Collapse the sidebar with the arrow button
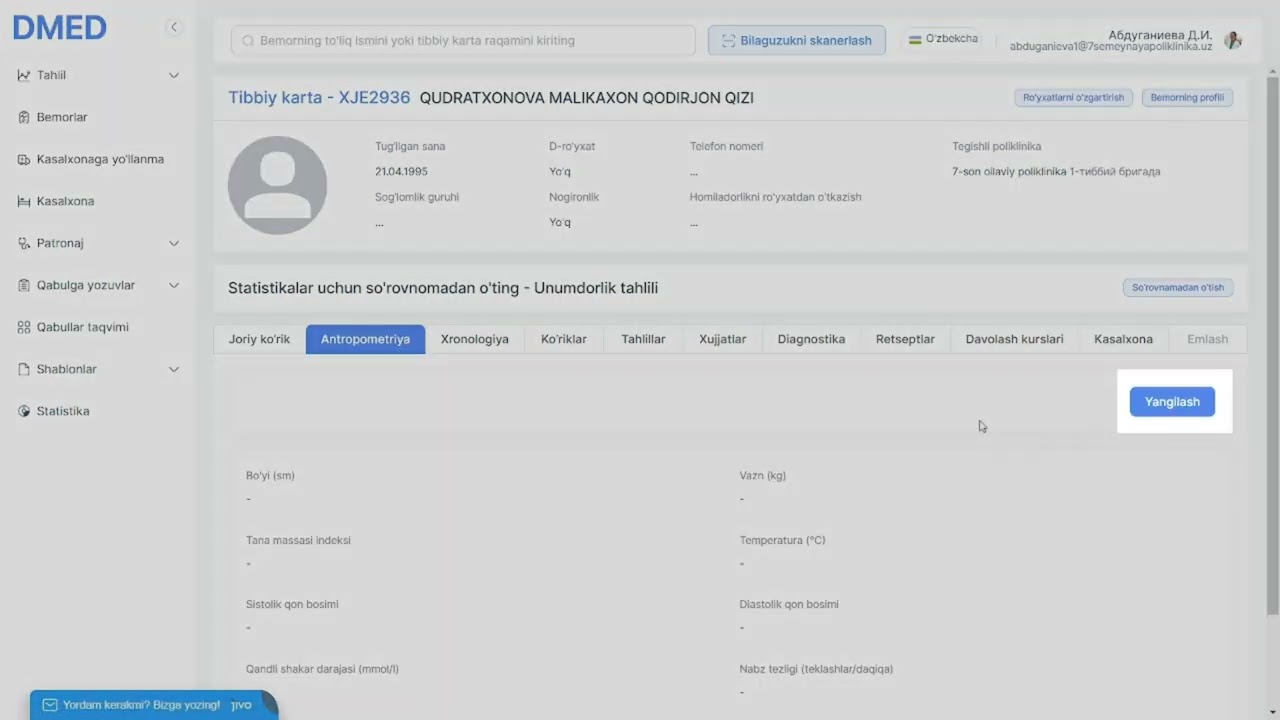 pos(173,27)
